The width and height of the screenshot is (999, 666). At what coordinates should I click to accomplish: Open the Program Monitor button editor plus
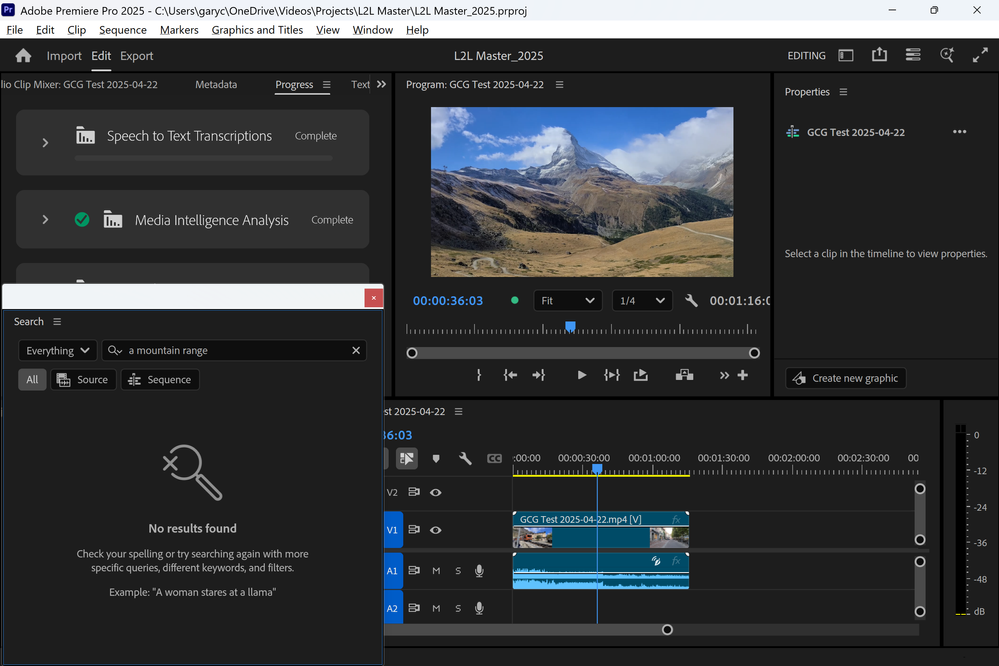(743, 375)
